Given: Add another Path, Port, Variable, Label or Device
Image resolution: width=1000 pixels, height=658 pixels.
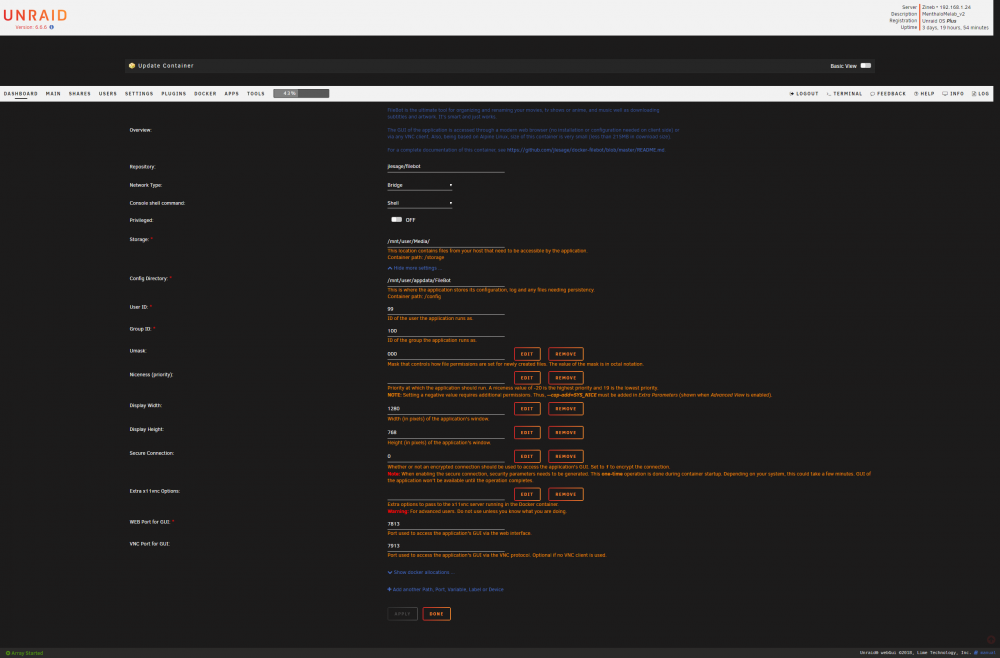Looking at the screenshot, I should [445, 590].
